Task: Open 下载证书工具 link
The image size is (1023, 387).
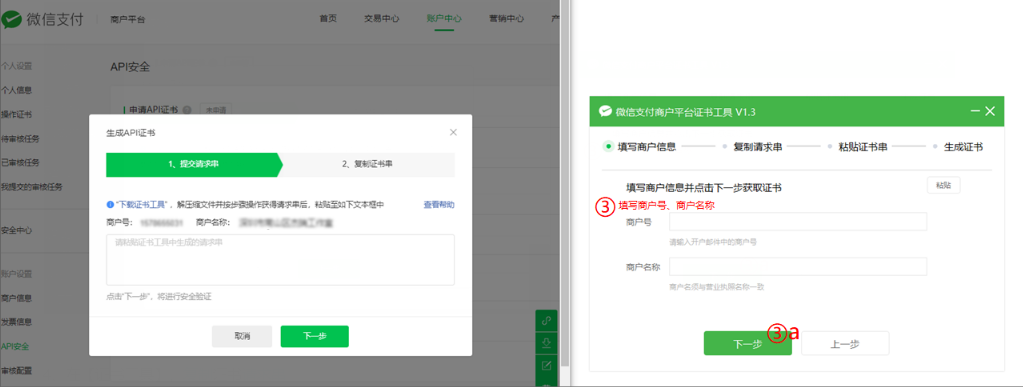Action: click(x=142, y=205)
